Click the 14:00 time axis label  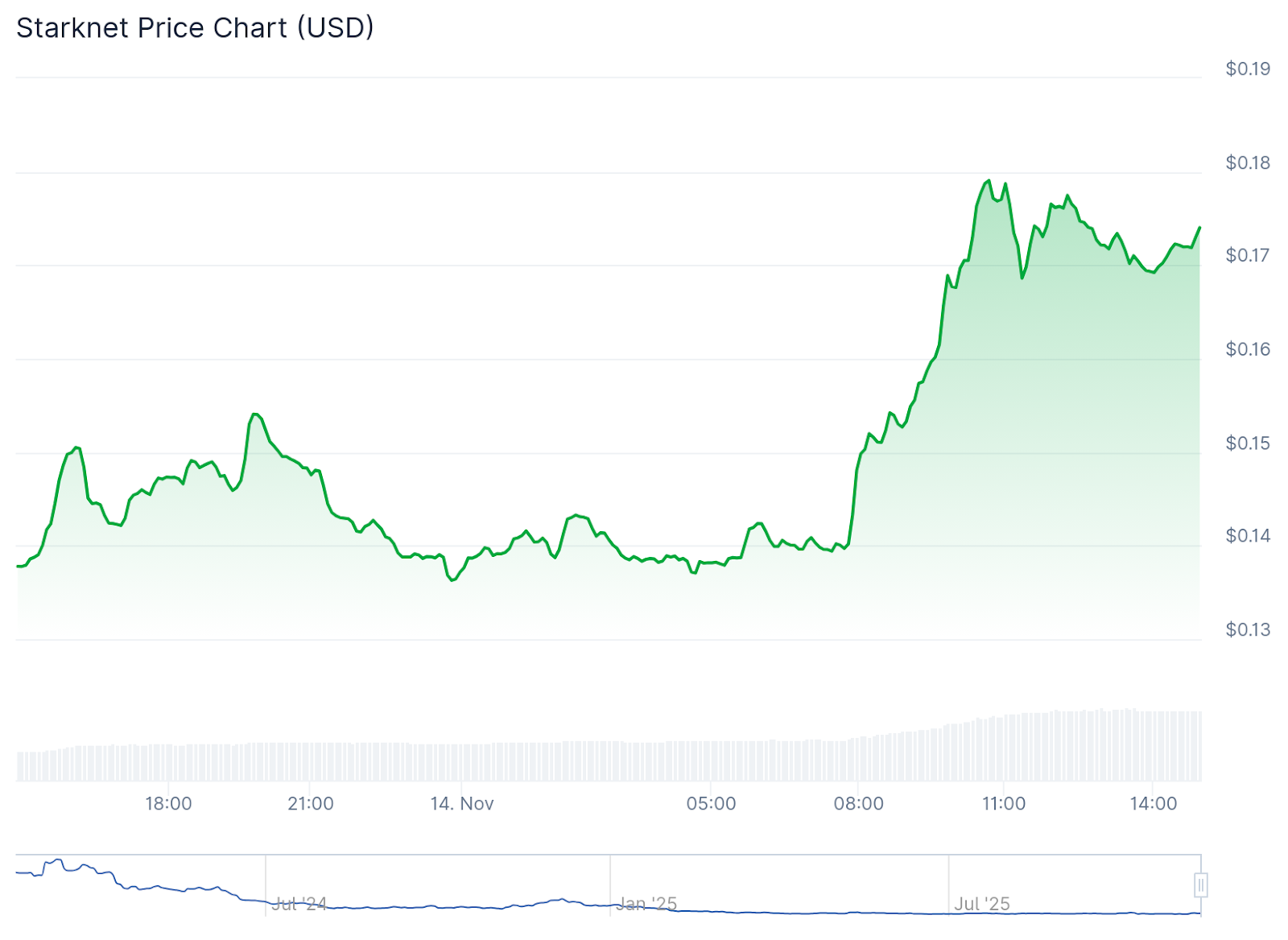click(1153, 803)
